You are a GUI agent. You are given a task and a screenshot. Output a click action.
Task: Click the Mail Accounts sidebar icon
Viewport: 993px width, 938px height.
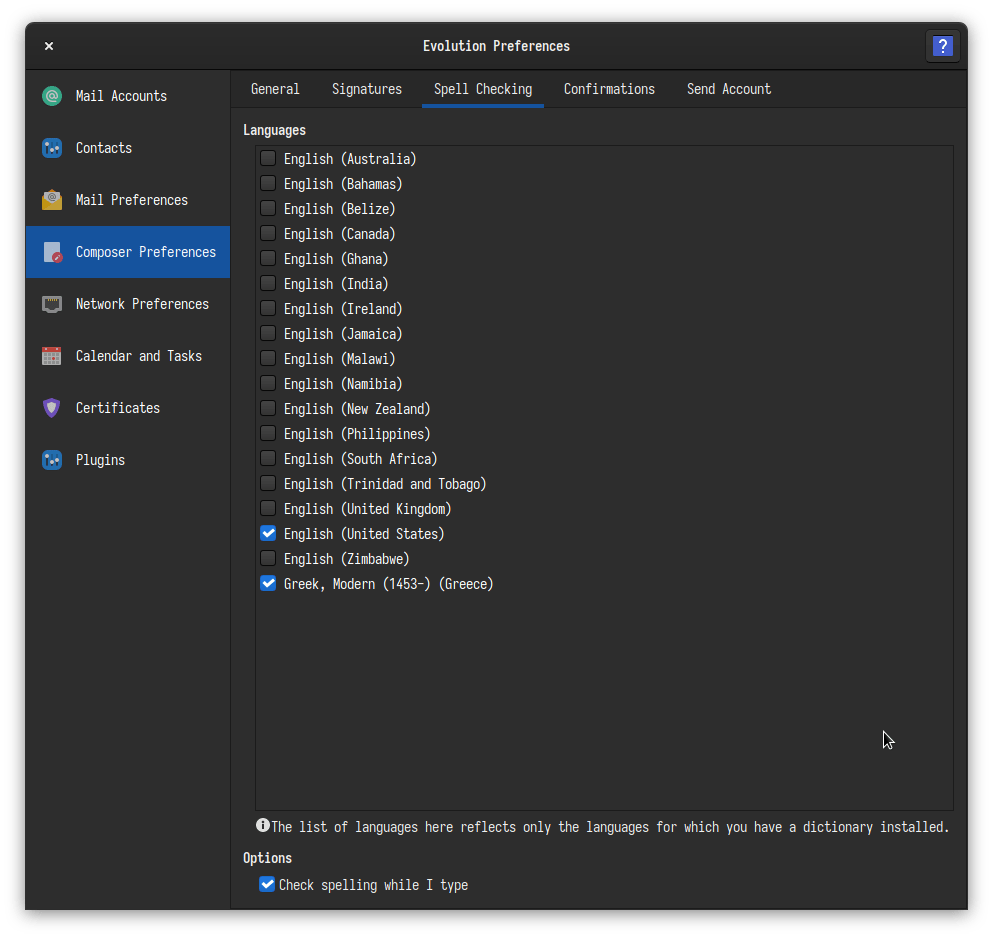pos(52,96)
